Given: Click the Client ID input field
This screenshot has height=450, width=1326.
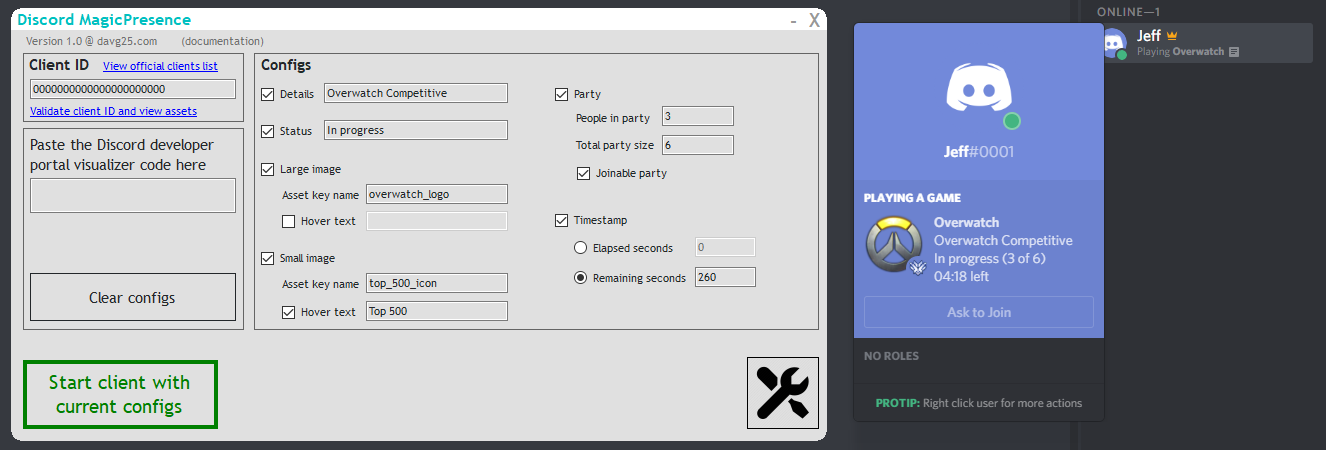Looking at the screenshot, I should coord(133,89).
